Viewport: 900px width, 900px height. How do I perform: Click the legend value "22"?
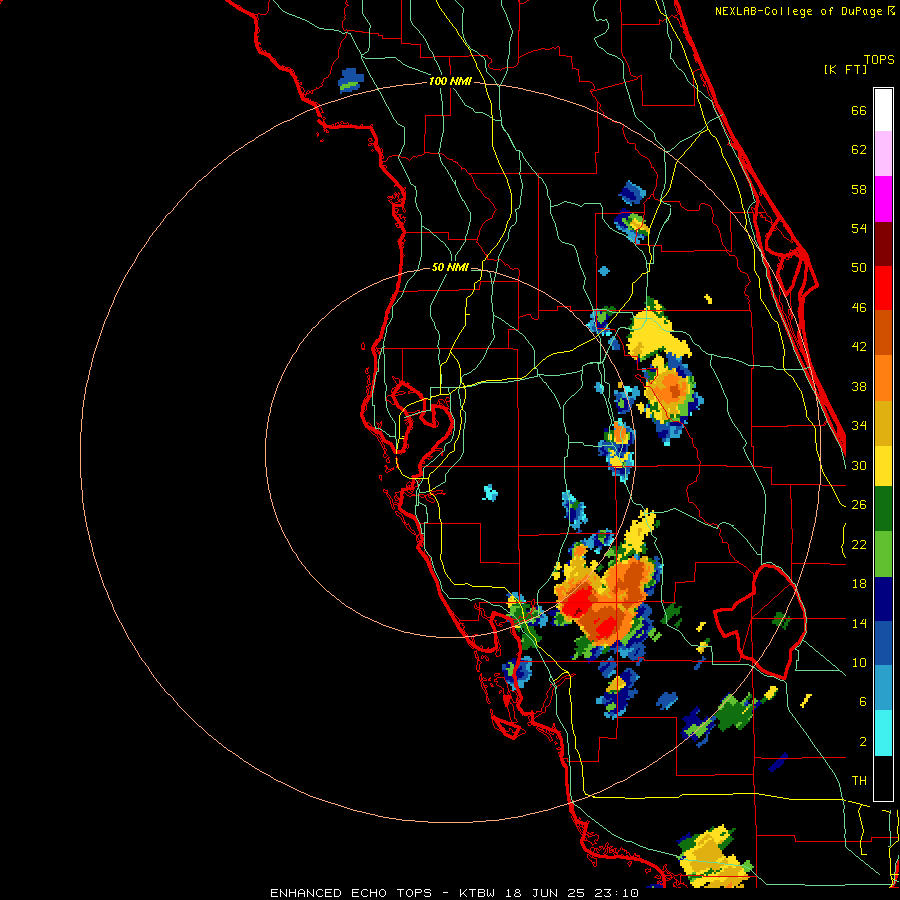pyautogui.click(x=859, y=544)
